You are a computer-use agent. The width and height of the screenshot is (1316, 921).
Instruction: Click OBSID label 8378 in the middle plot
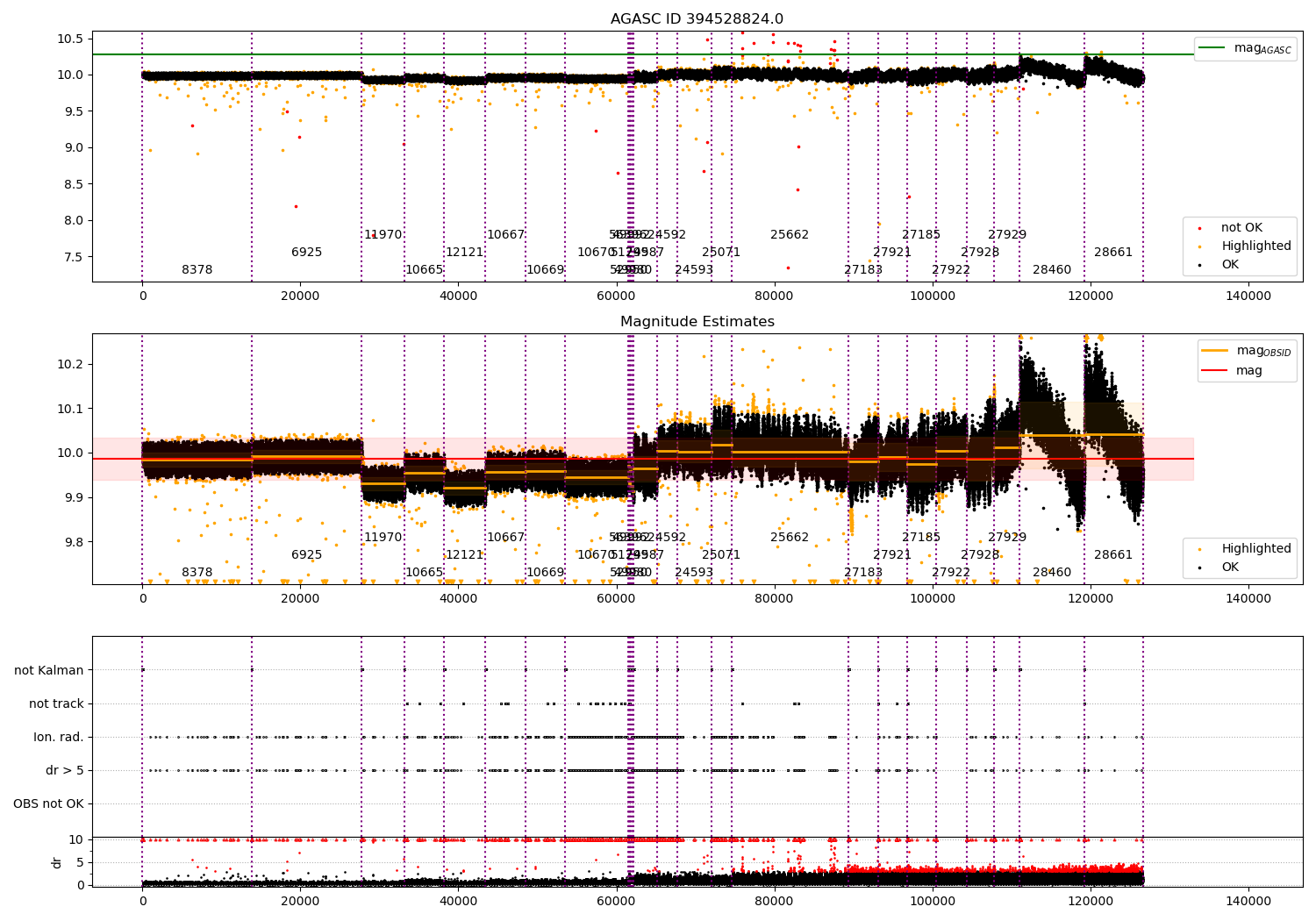click(x=197, y=573)
